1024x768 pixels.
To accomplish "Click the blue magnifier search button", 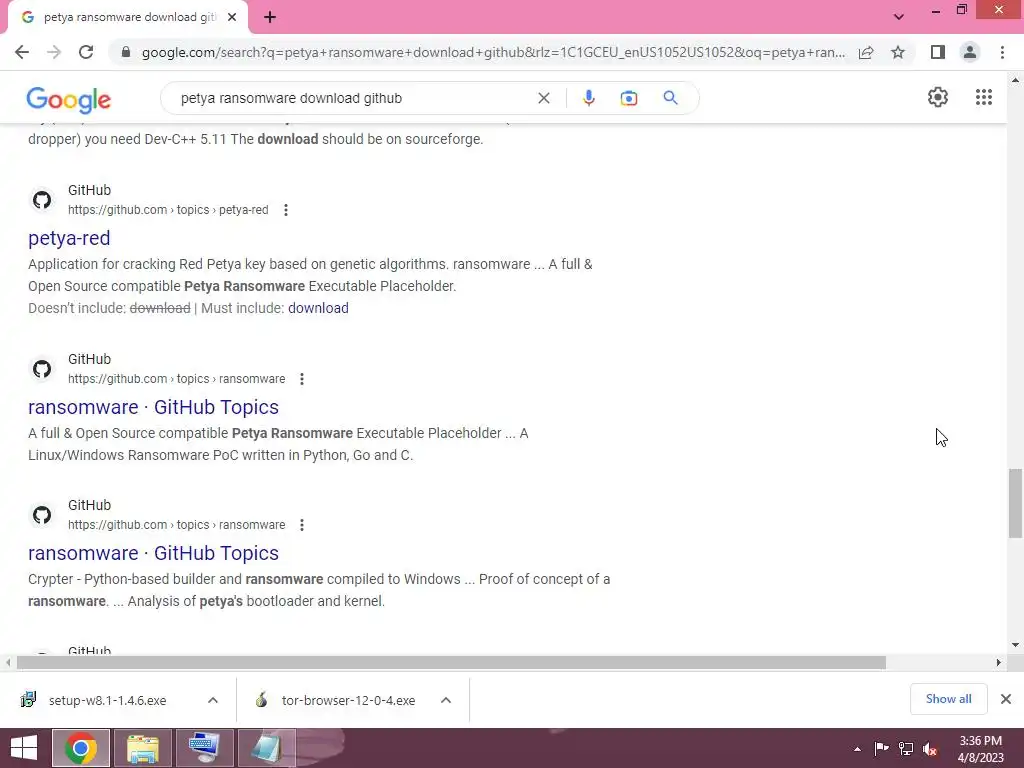I will [x=670, y=98].
